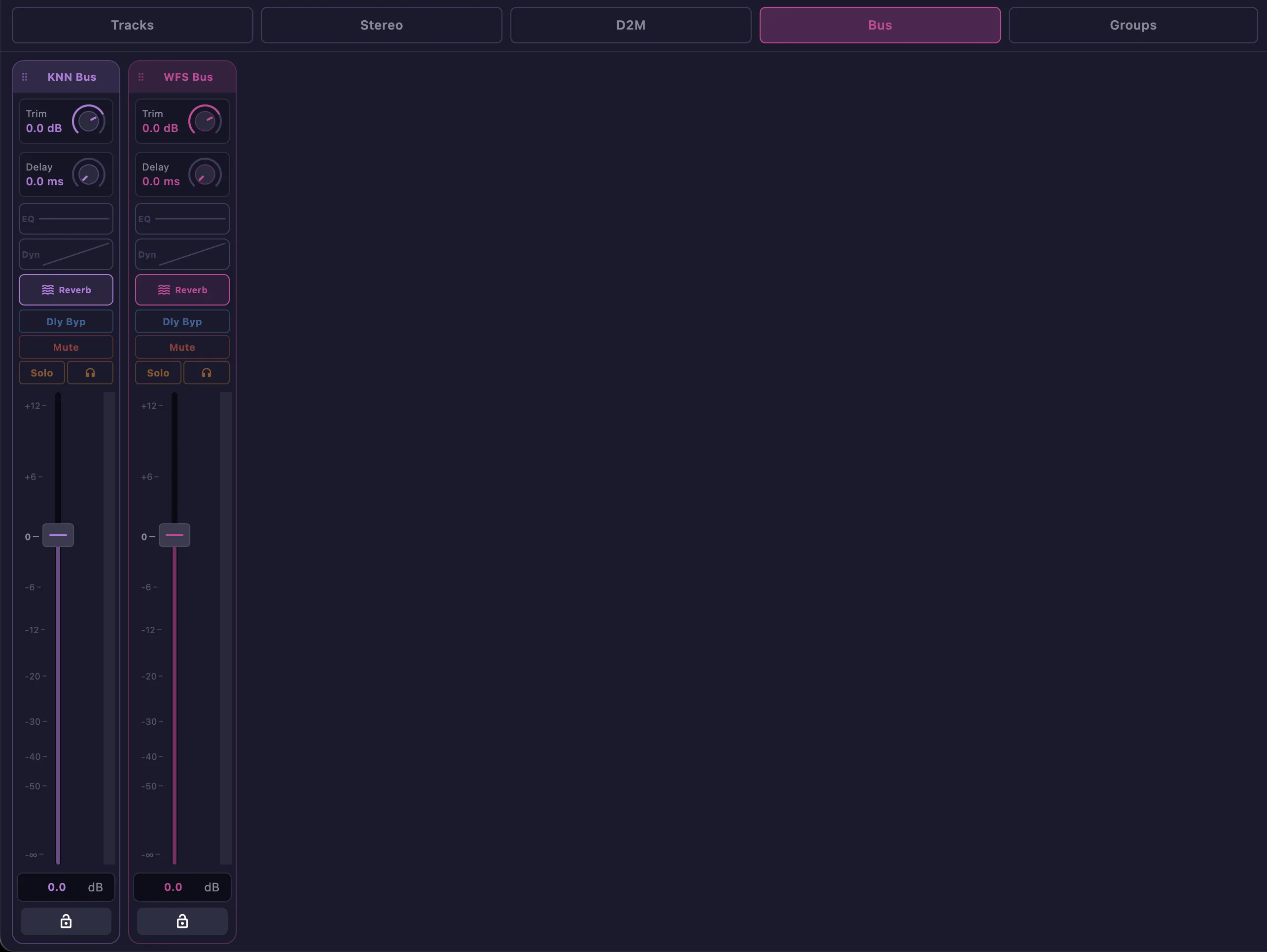Toggle the KNN Bus lock icon
This screenshot has height=952, width=1267.
pos(66,921)
